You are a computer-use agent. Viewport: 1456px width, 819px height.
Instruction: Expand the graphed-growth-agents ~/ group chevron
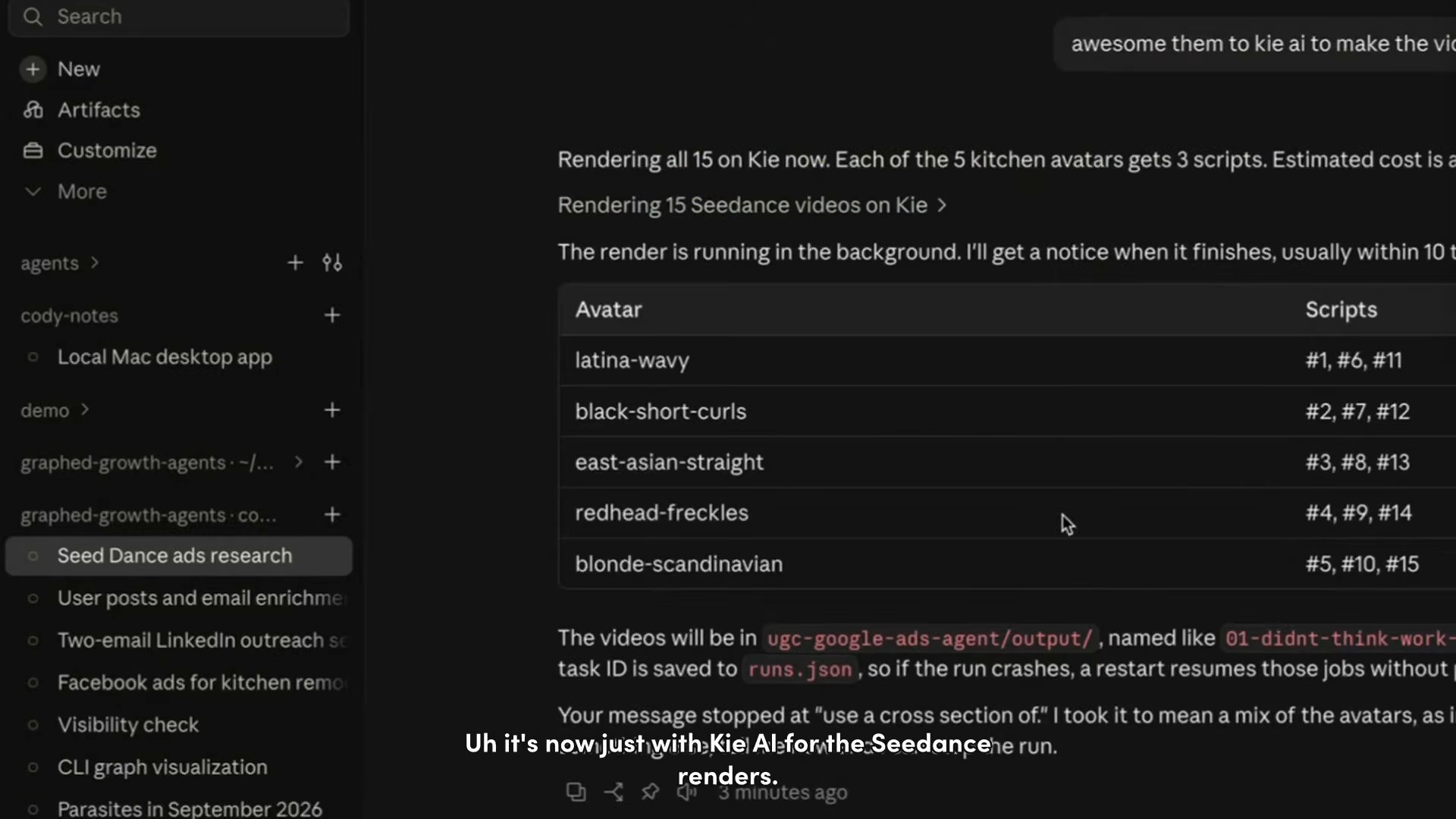pyautogui.click(x=298, y=462)
